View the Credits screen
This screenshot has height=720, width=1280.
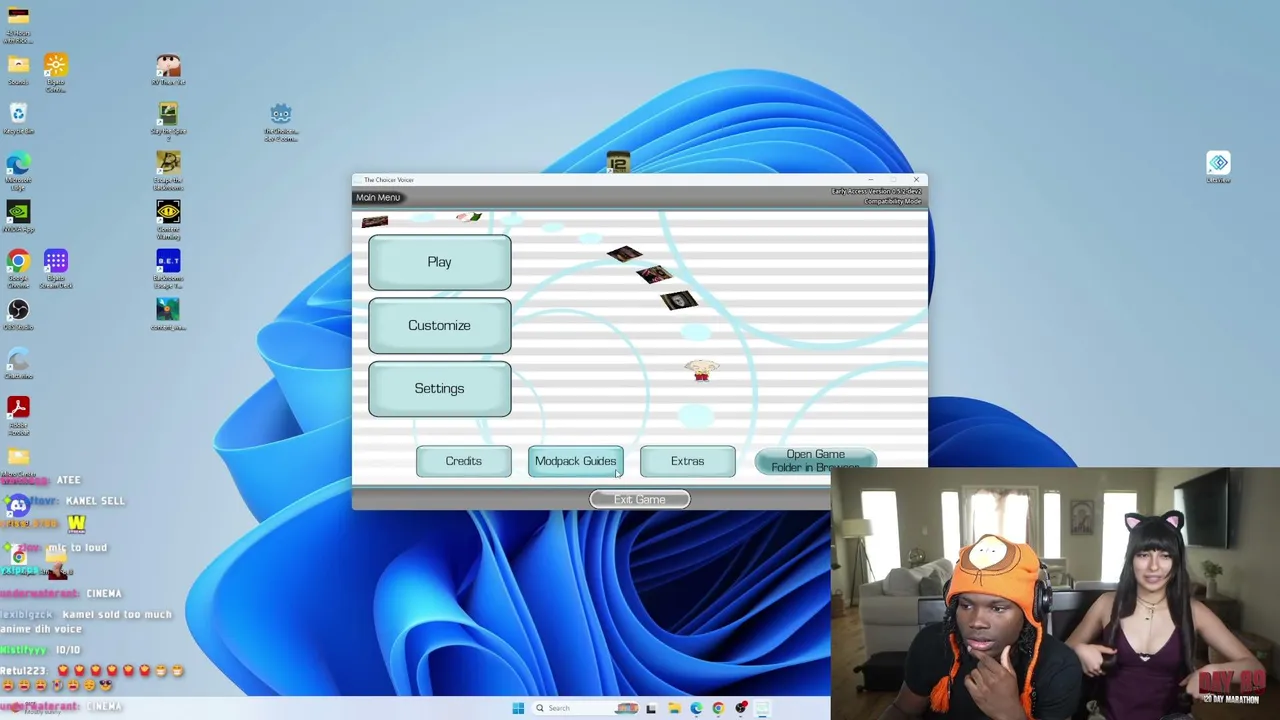pyautogui.click(x=463, y=461)
